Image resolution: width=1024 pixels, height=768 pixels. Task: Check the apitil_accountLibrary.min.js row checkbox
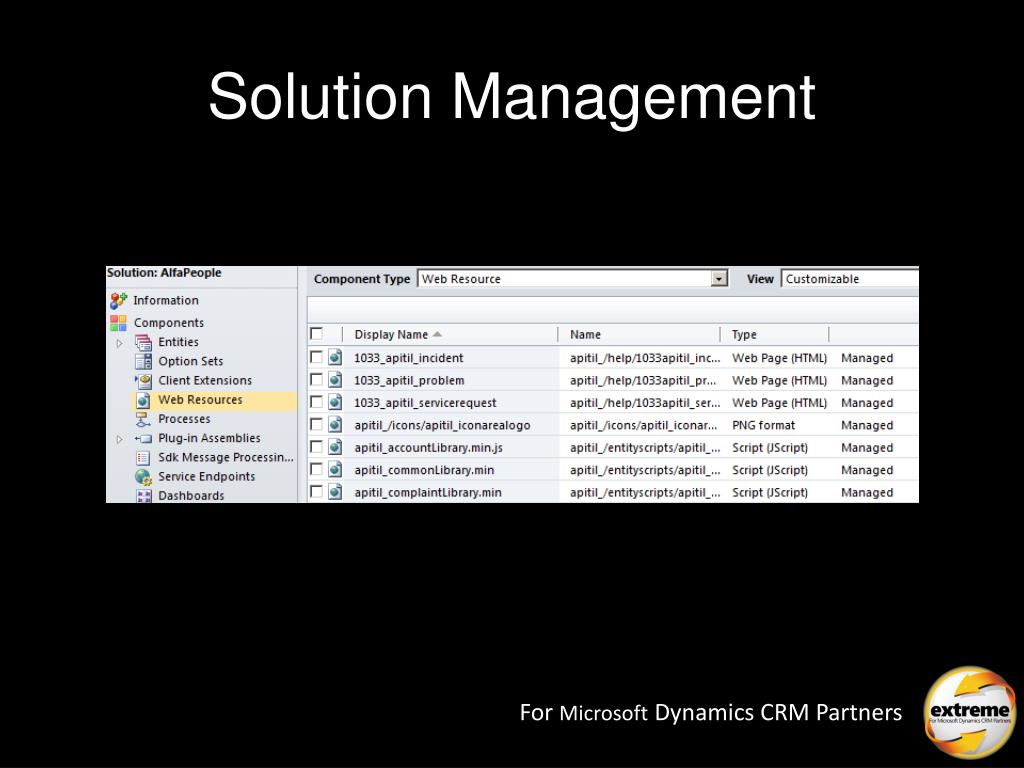click(x=317, y=447)
